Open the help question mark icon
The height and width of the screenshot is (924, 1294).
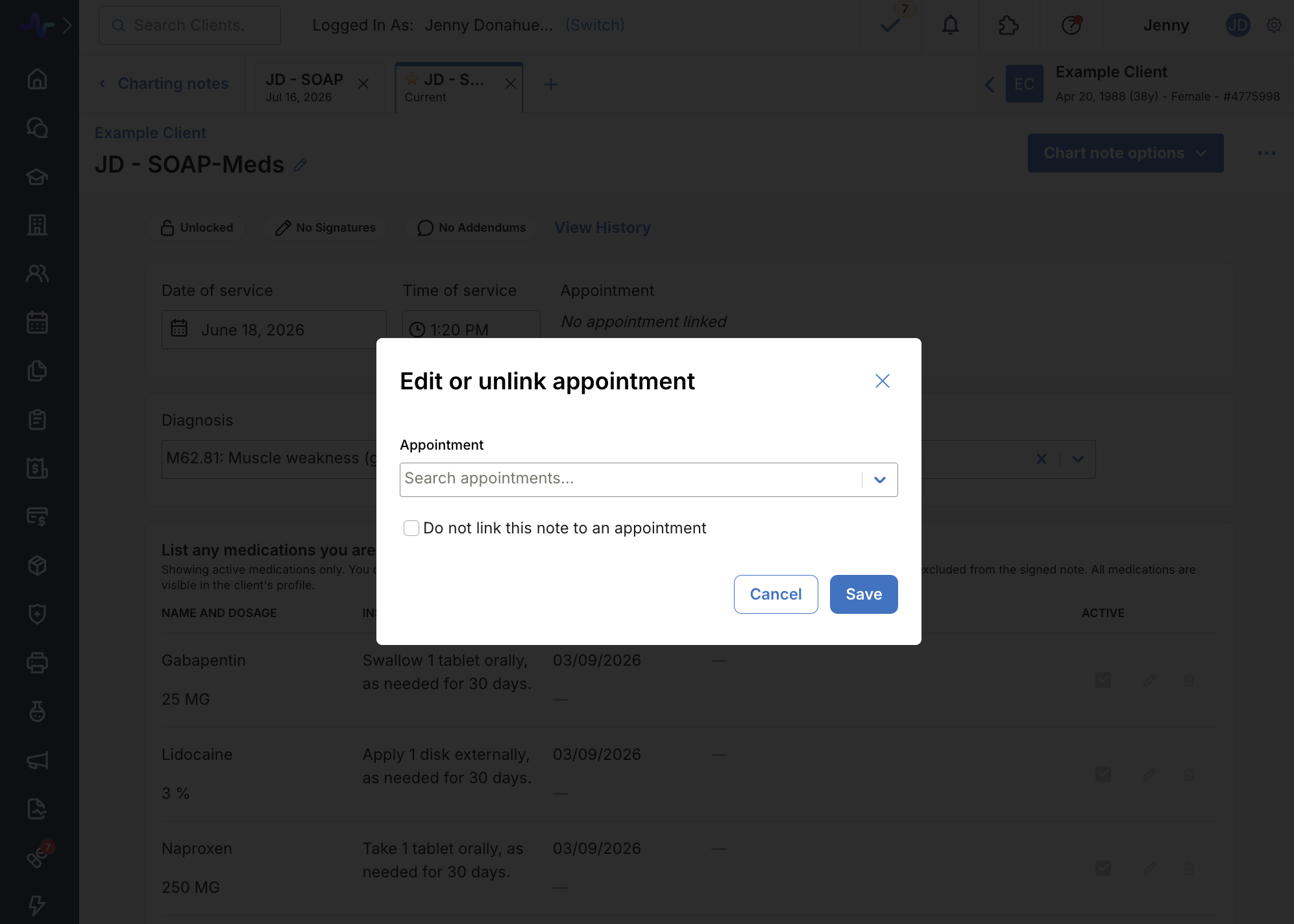pyautogui.click(x=1071, y=25)
